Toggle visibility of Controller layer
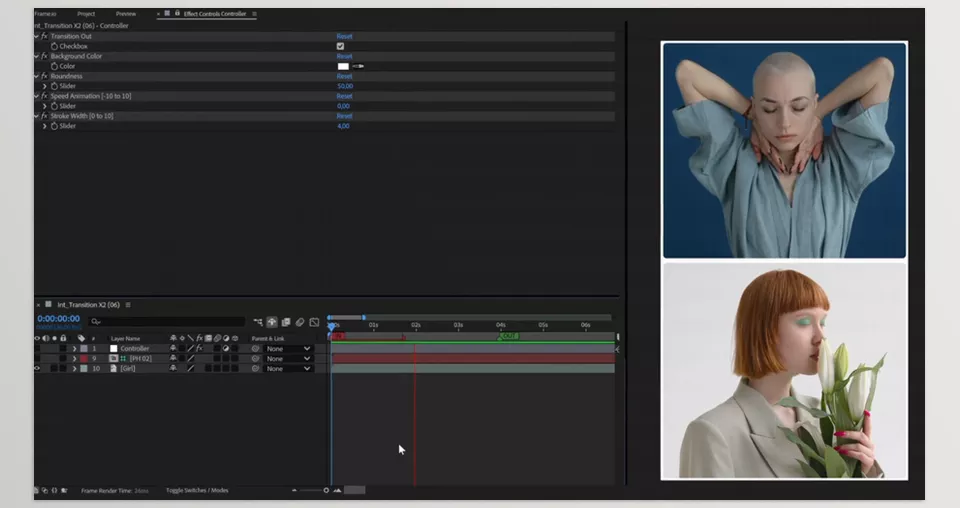The width and height of the screenshot is (960, 508). tap(37, 349)
